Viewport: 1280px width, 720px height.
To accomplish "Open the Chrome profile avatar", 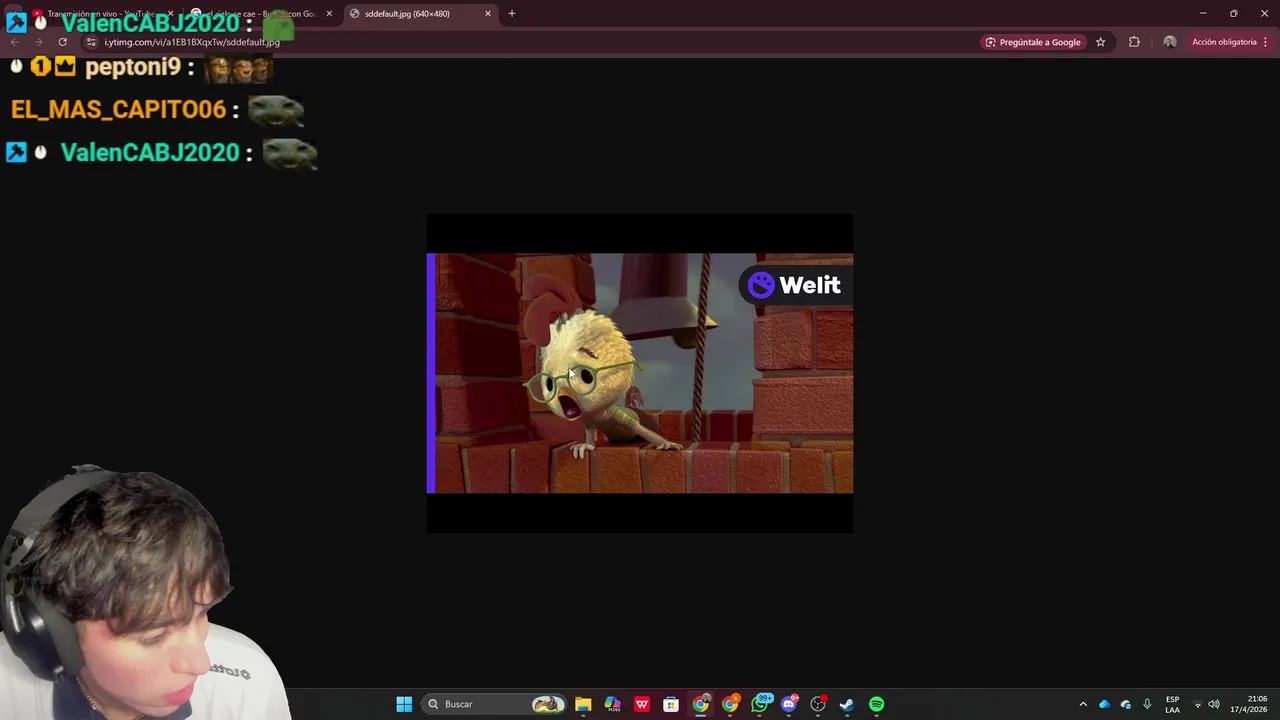I will click(x=1169, y=42).
